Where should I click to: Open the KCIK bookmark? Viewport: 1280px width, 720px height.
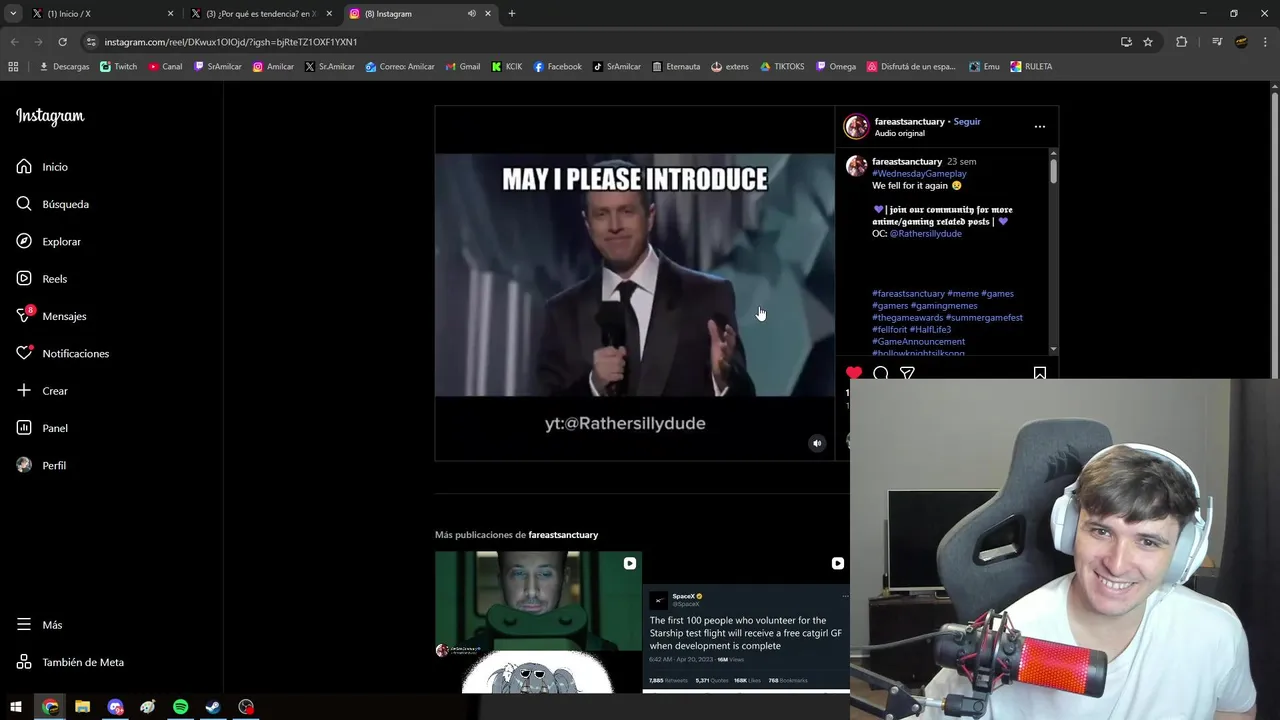point(506,67)
